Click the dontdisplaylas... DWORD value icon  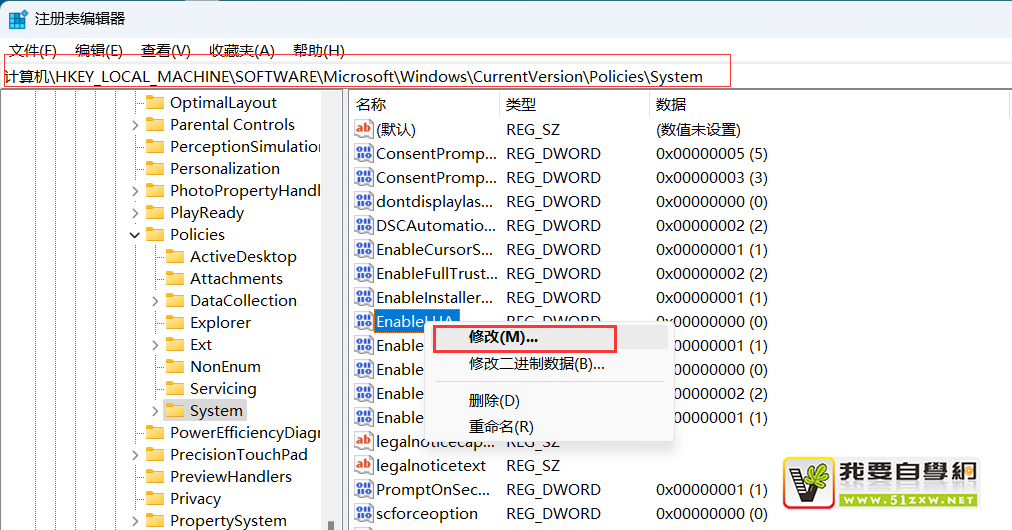point(364,202)
